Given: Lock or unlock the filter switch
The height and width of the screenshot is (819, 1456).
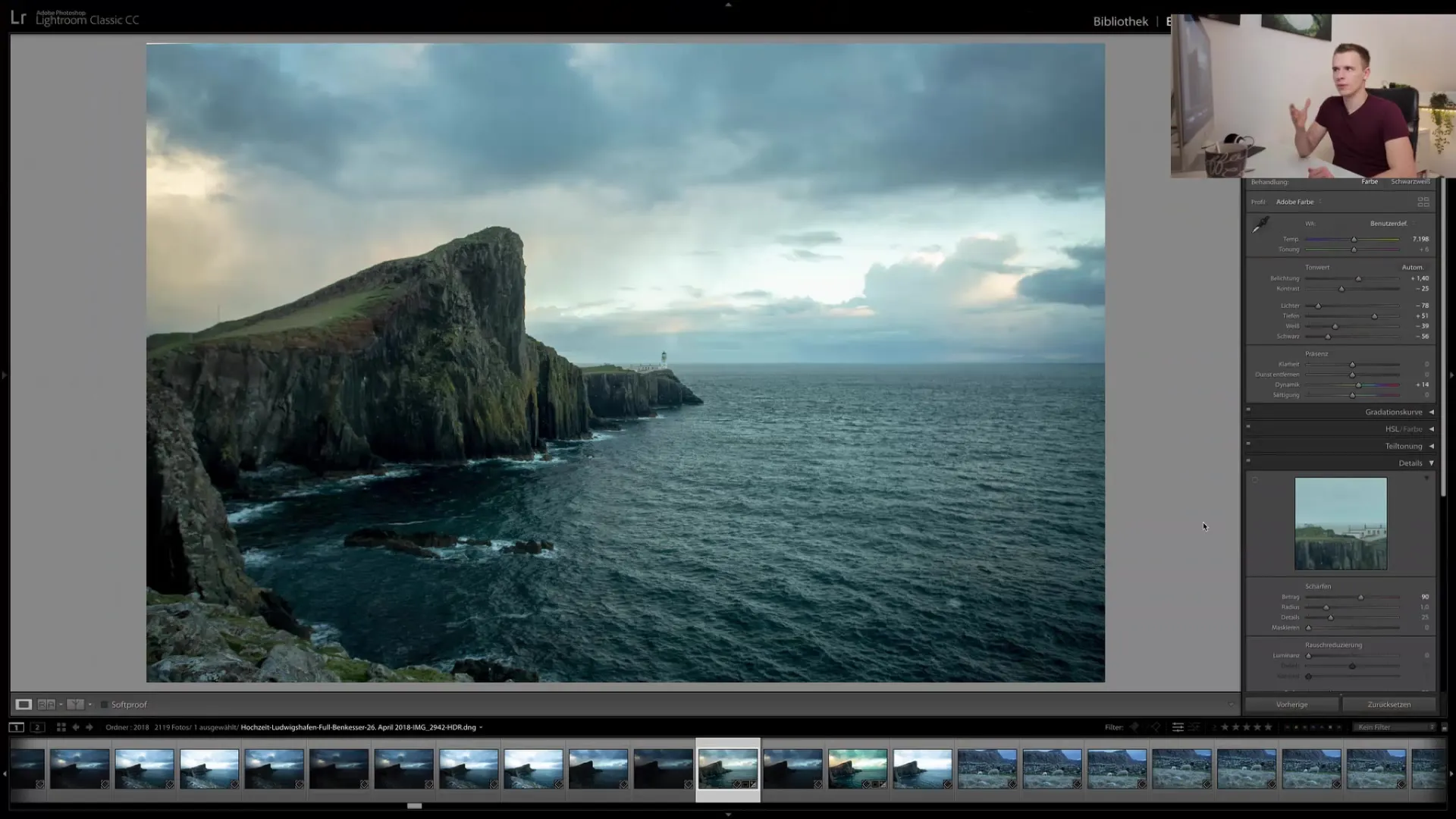Looking at the screenshot, I should click(x=1444, y=727).
